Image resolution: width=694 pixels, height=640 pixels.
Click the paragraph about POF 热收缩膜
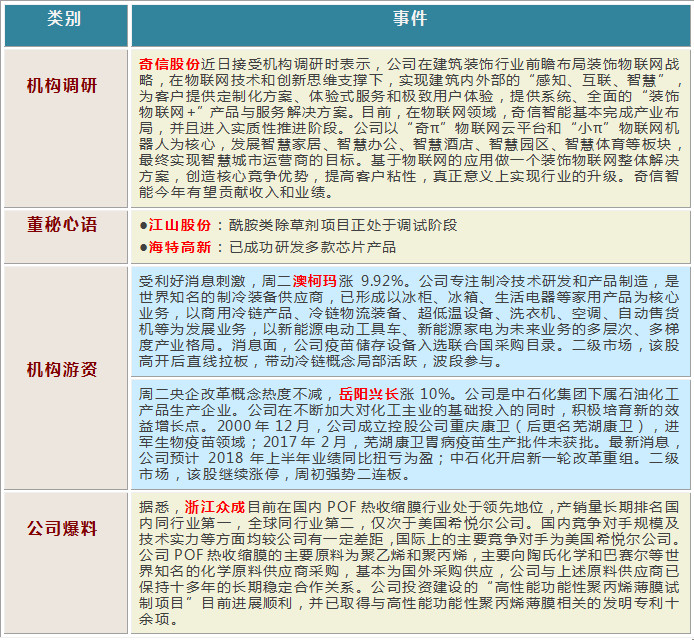(409, 565)
